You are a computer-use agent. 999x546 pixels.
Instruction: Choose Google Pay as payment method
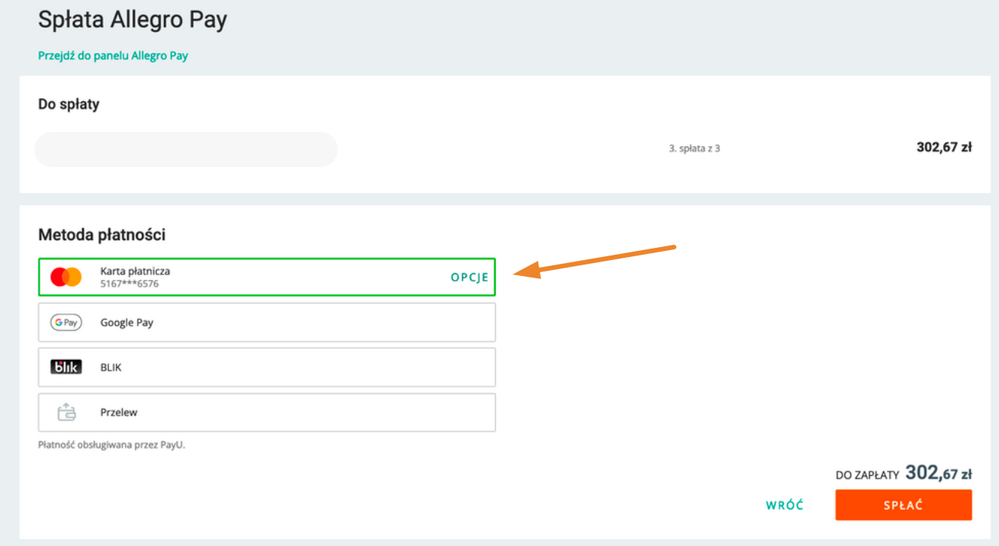tap(267, 322)
